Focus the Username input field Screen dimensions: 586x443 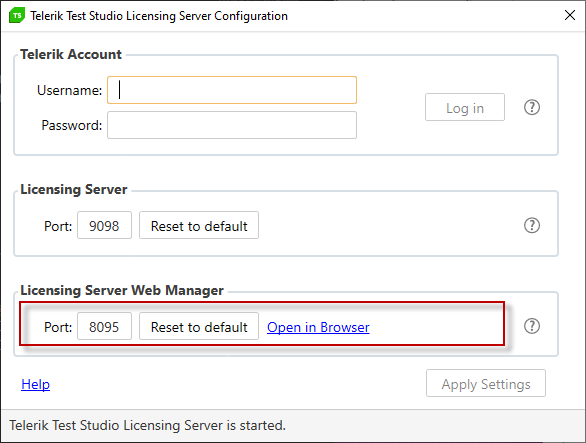pyautogui.click(x=232, y=90)
